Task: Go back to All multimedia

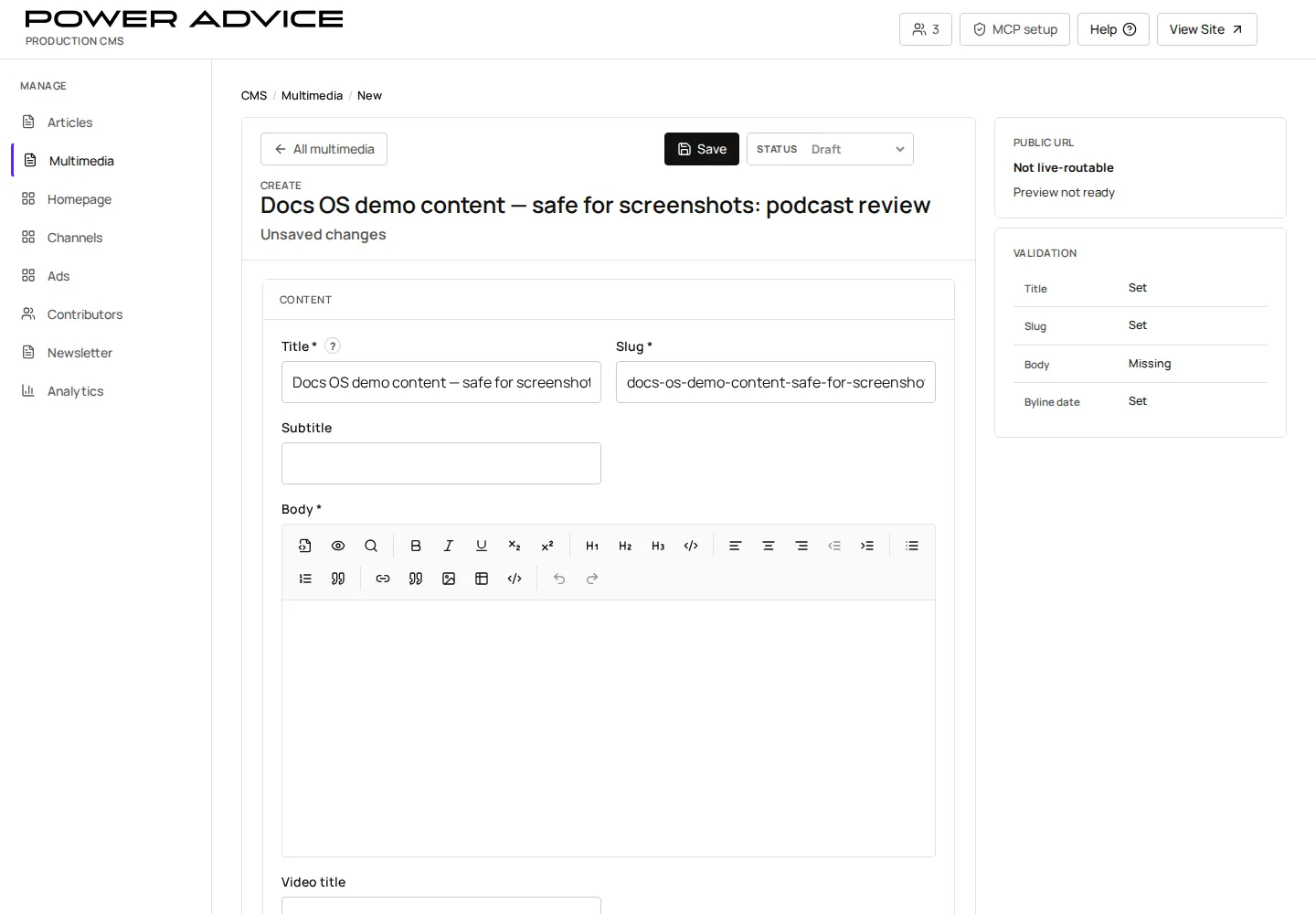Action: pyautogui.click(x=324, y=149)
